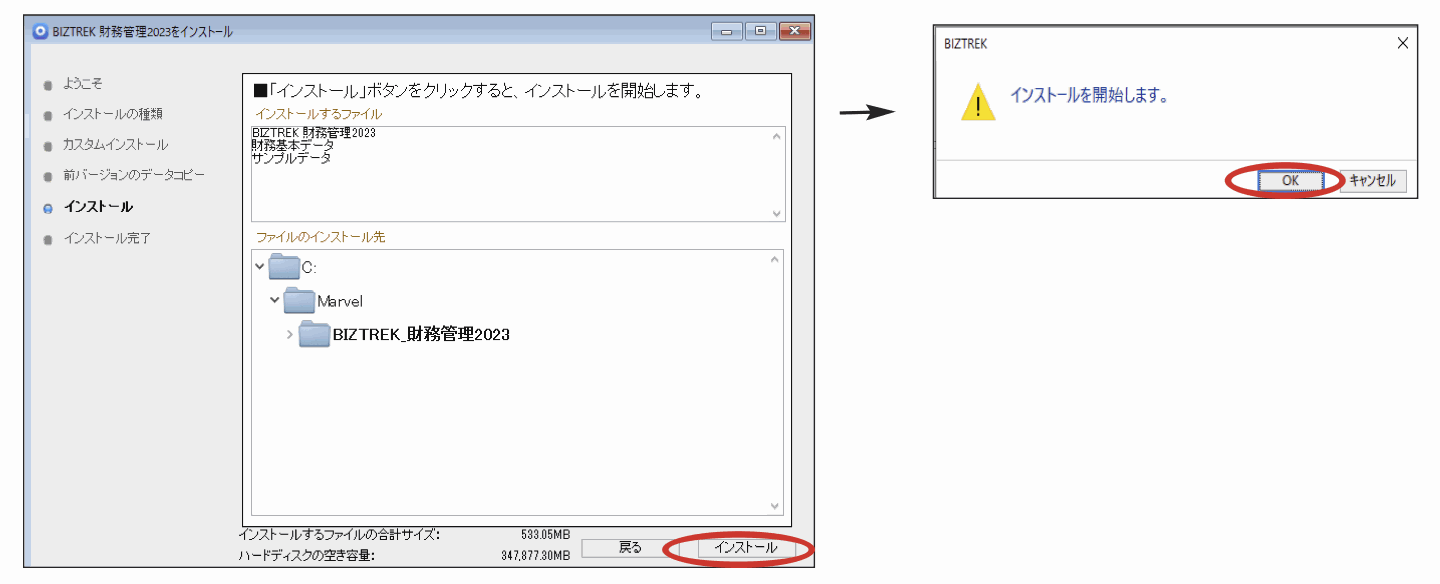This screenshot has height=584, width=1440.
Task: Expand the BIZTREK_財務管理2023 folder node
Action: coord(290,334)
